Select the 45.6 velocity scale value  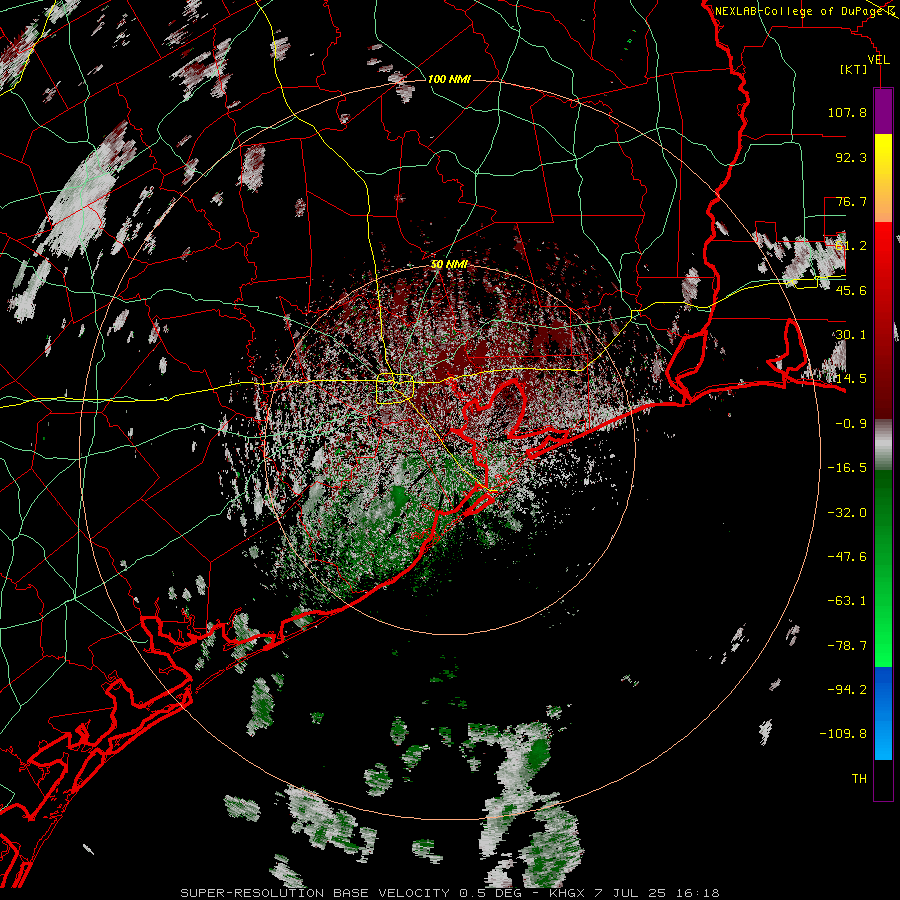pyautogui.click(x=851, y=290)
